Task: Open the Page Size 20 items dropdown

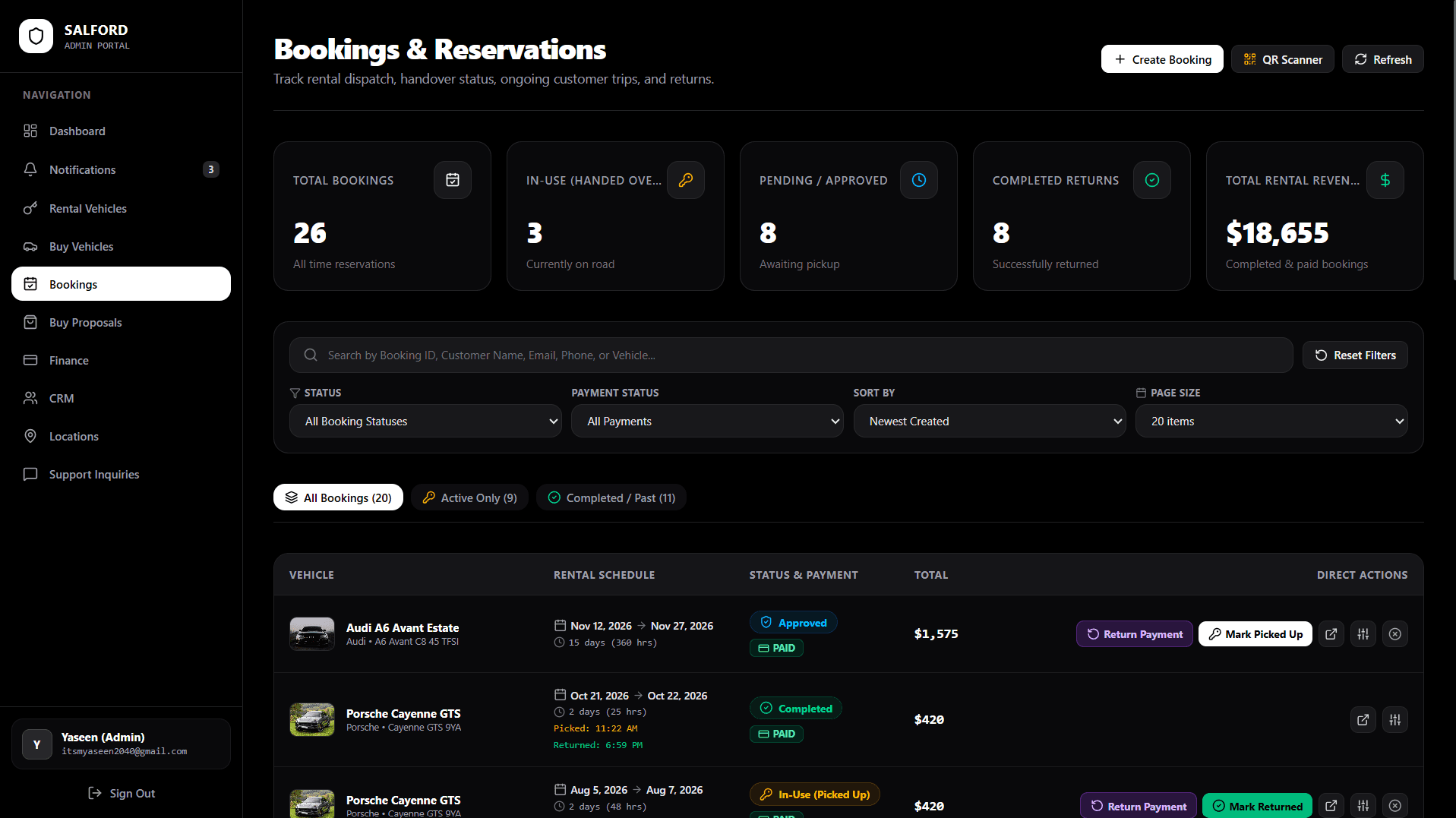Action: (x=1271, y=421)
